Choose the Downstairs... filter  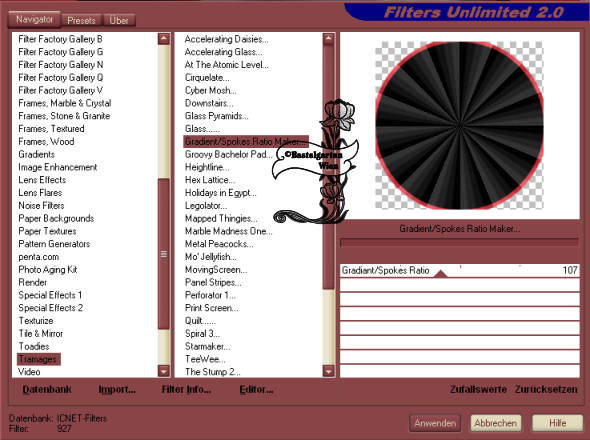pyautogui.click(x=209, y=103)
